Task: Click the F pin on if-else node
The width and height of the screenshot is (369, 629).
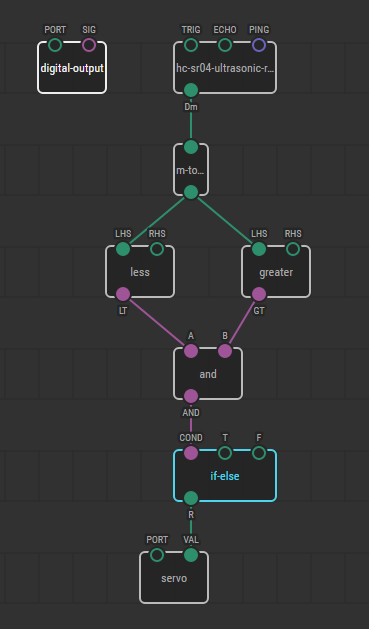Action: (x=259, y=453)
